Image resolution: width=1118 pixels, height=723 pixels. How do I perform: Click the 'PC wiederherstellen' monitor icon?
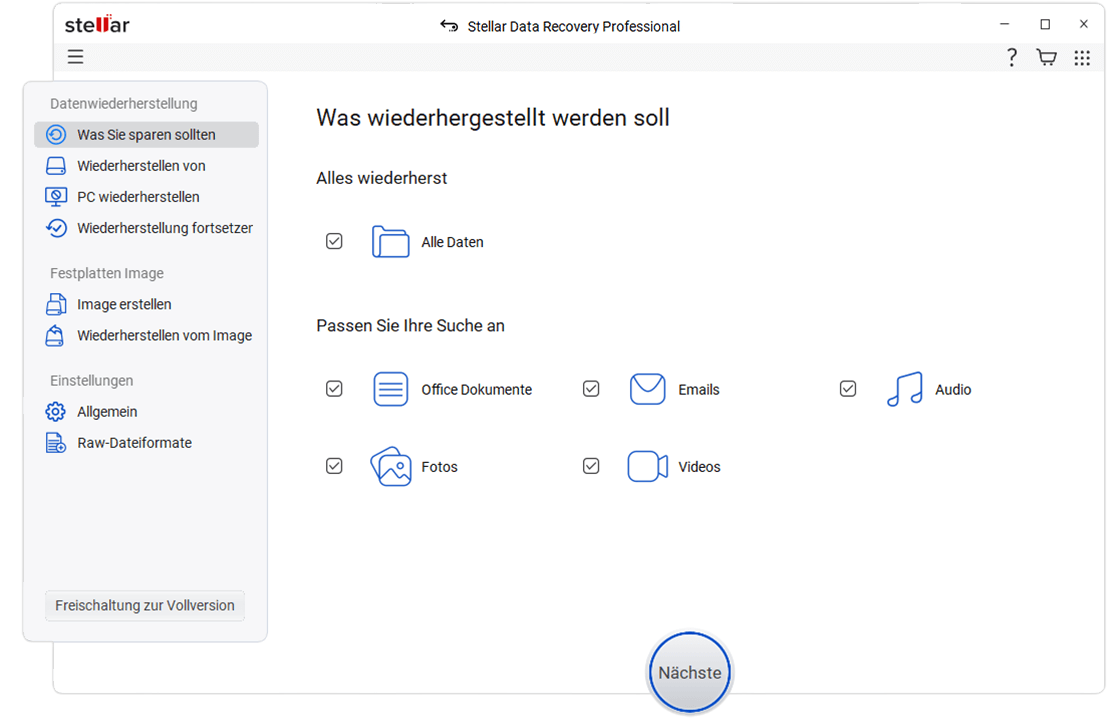55,196
